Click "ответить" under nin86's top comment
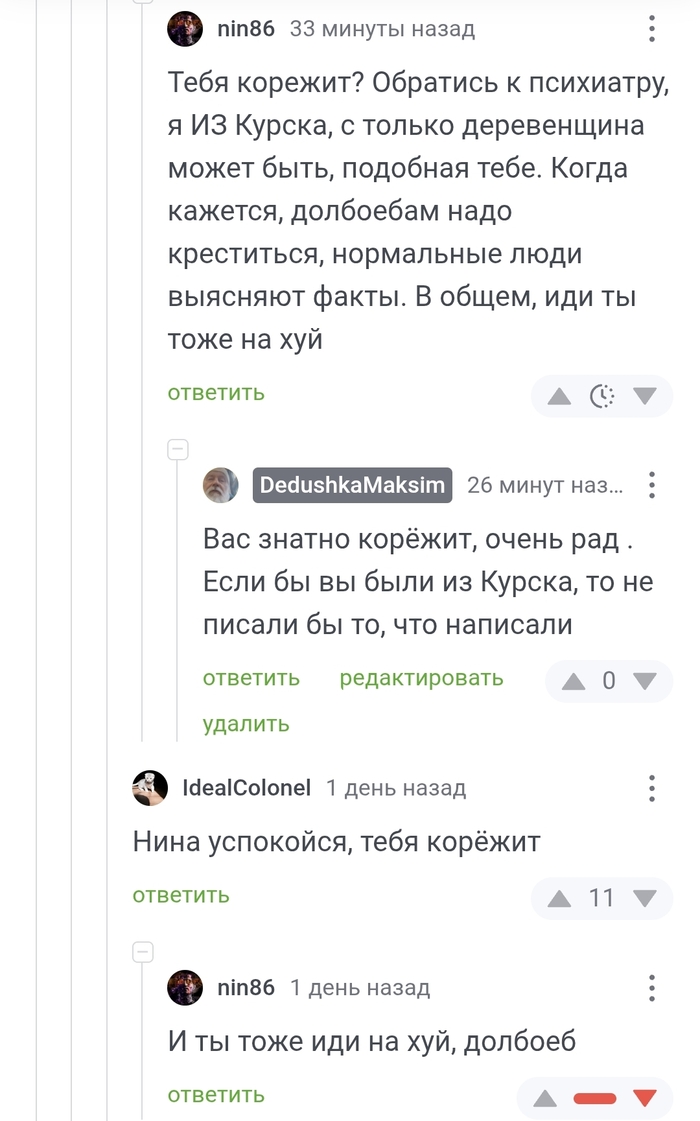This screenshot has width=700, height=1121. [216, 393]
